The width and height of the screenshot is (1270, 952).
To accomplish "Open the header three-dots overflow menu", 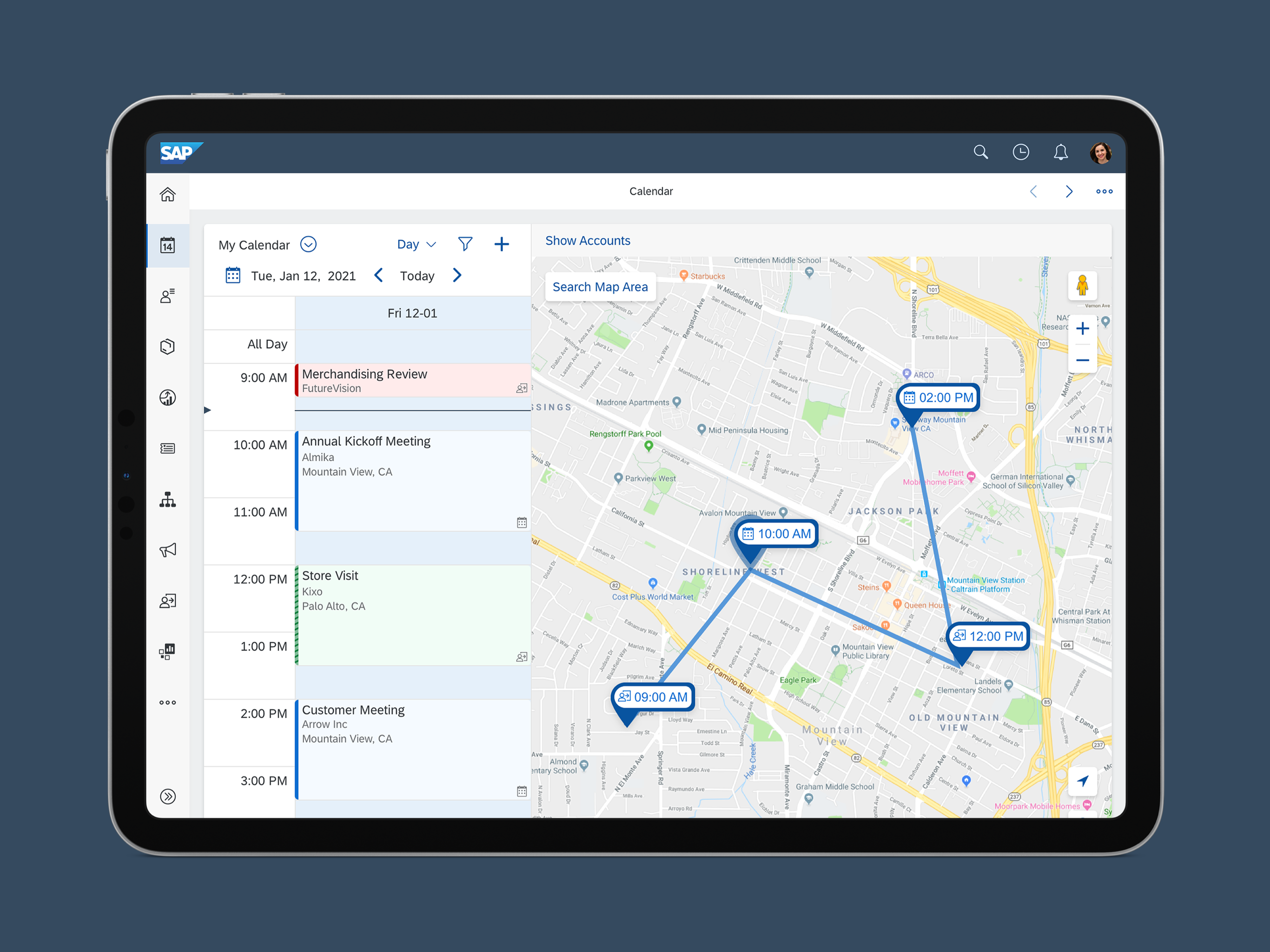I will pyautogui.click(x=1104, y=192).
